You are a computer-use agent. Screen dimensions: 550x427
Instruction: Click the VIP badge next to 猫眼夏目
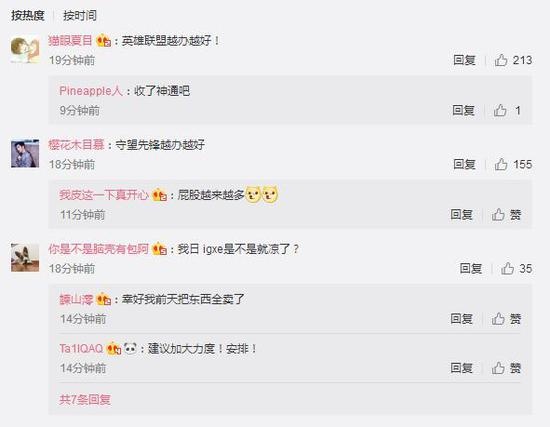[x=103, y=41]
